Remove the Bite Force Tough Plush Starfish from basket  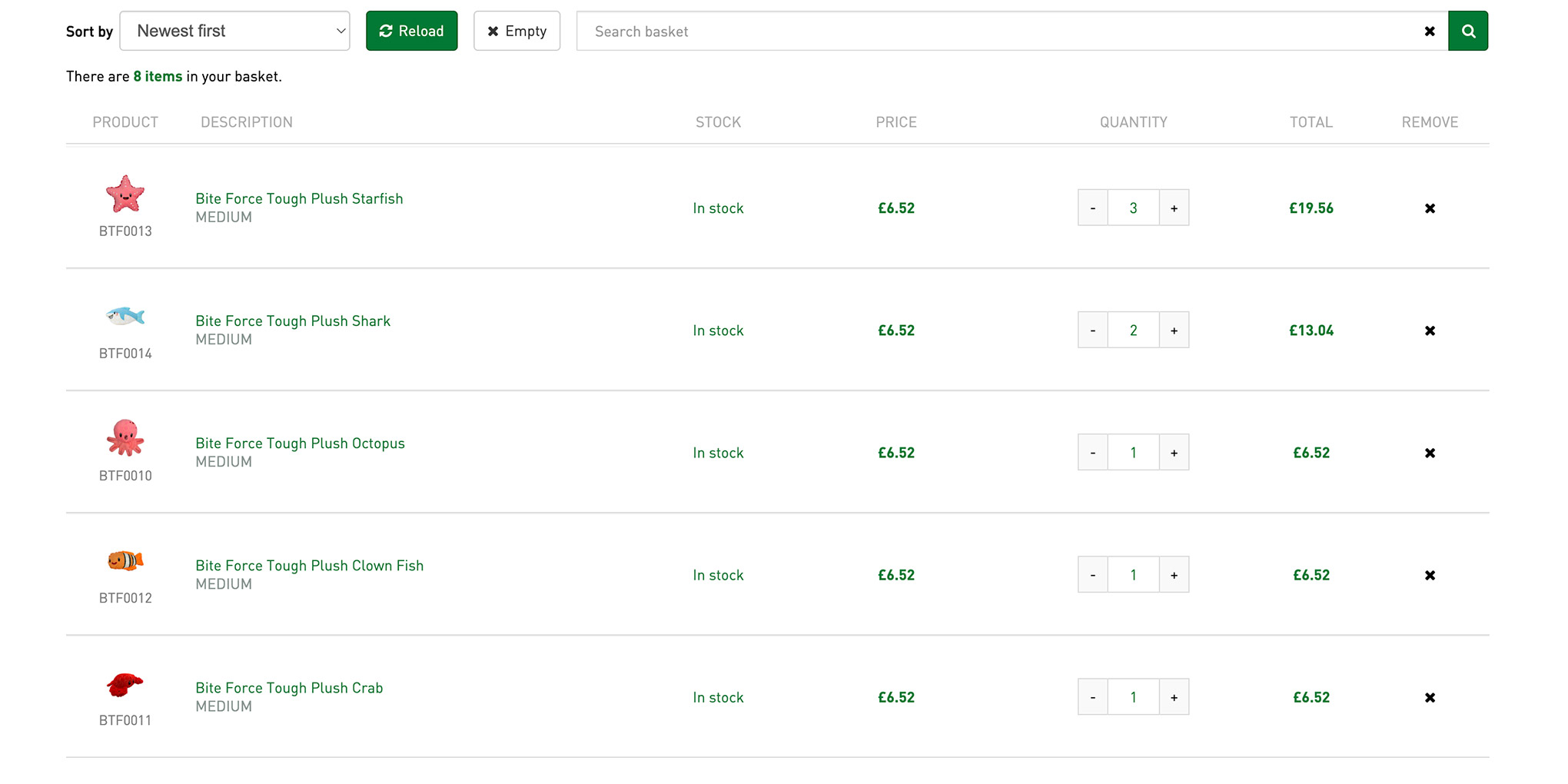pyautogui.click(x=1430, y=208)
